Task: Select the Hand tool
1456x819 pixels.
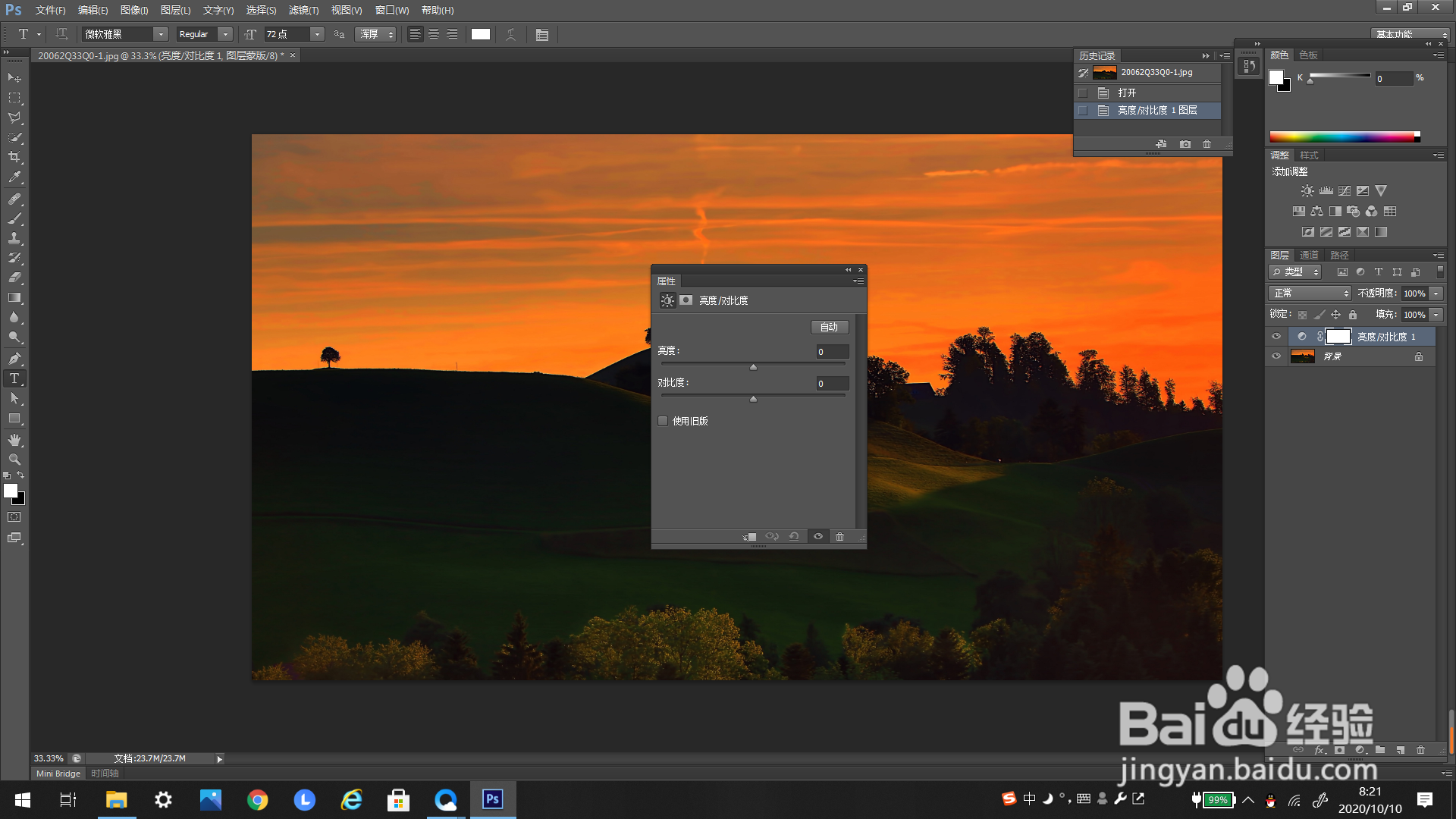Action: (14, 440)
